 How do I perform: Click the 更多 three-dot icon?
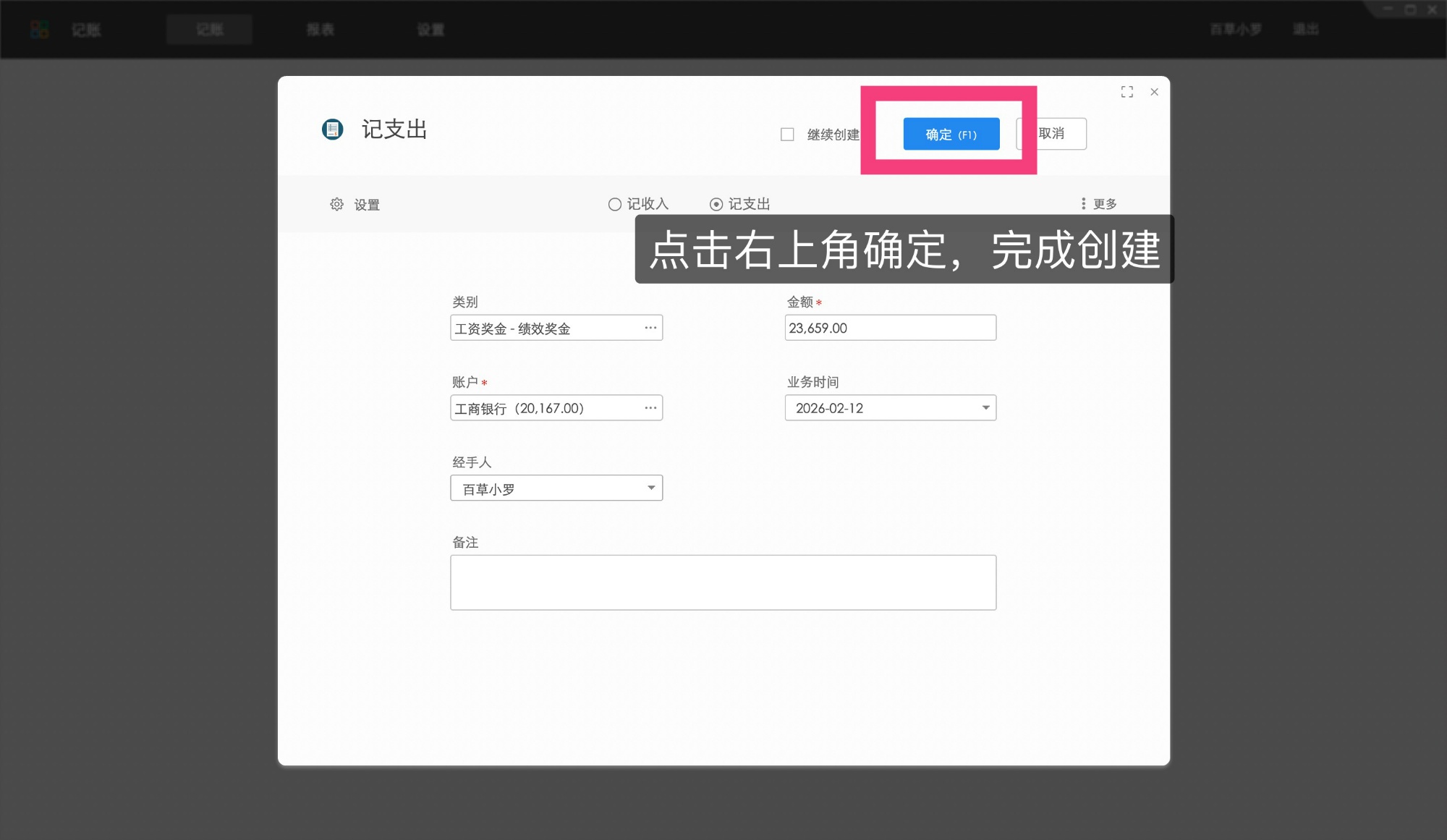click(x=1082, y=203)
